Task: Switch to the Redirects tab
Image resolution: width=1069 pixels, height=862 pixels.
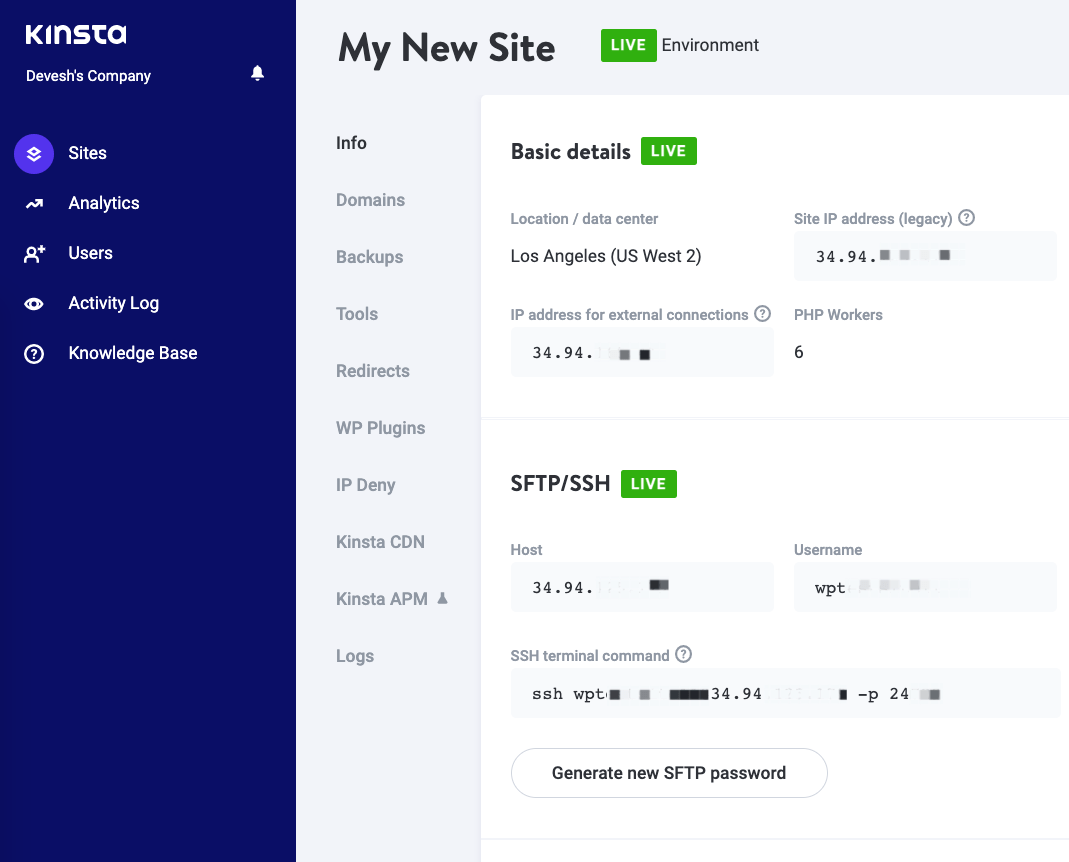Action: pyautogui.click(x=373, y=371)
